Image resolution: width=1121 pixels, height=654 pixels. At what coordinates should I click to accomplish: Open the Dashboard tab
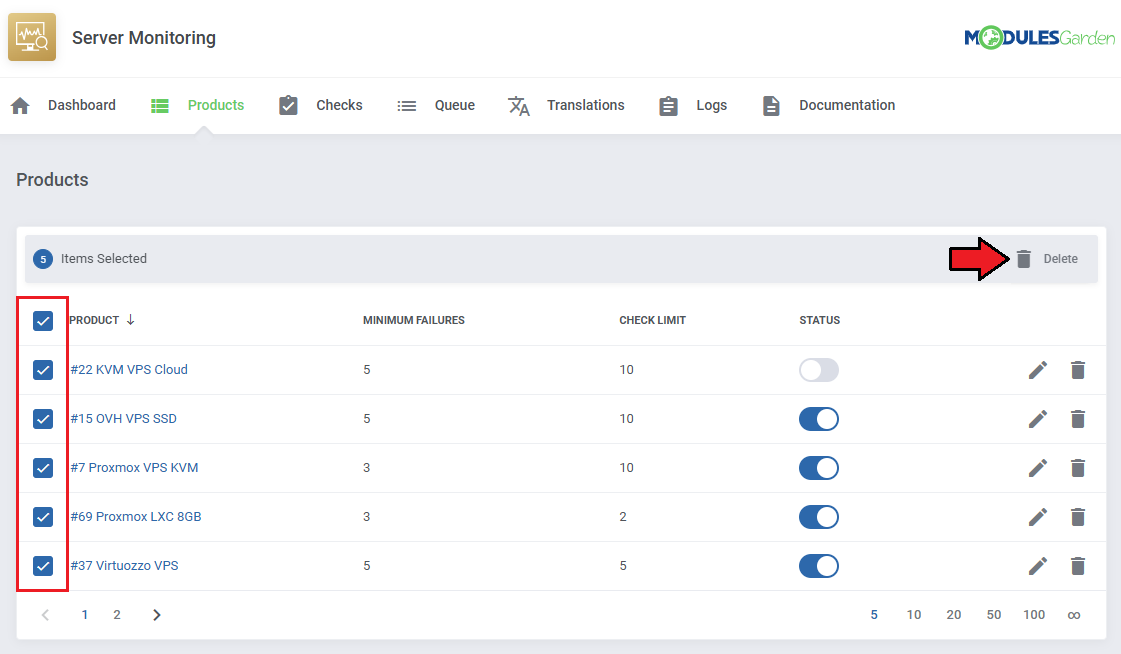pos(82,106)
